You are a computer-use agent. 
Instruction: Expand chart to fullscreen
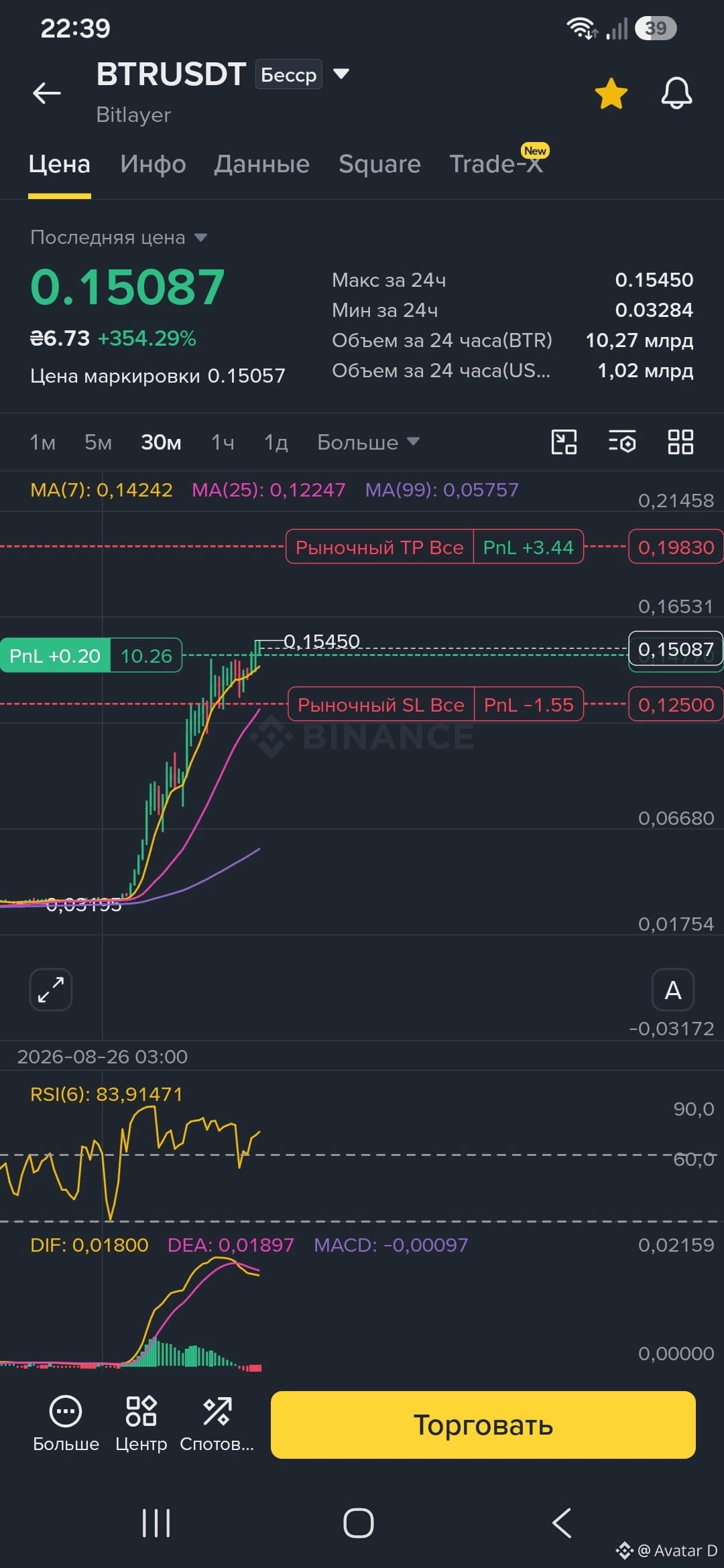click(51, 990)
